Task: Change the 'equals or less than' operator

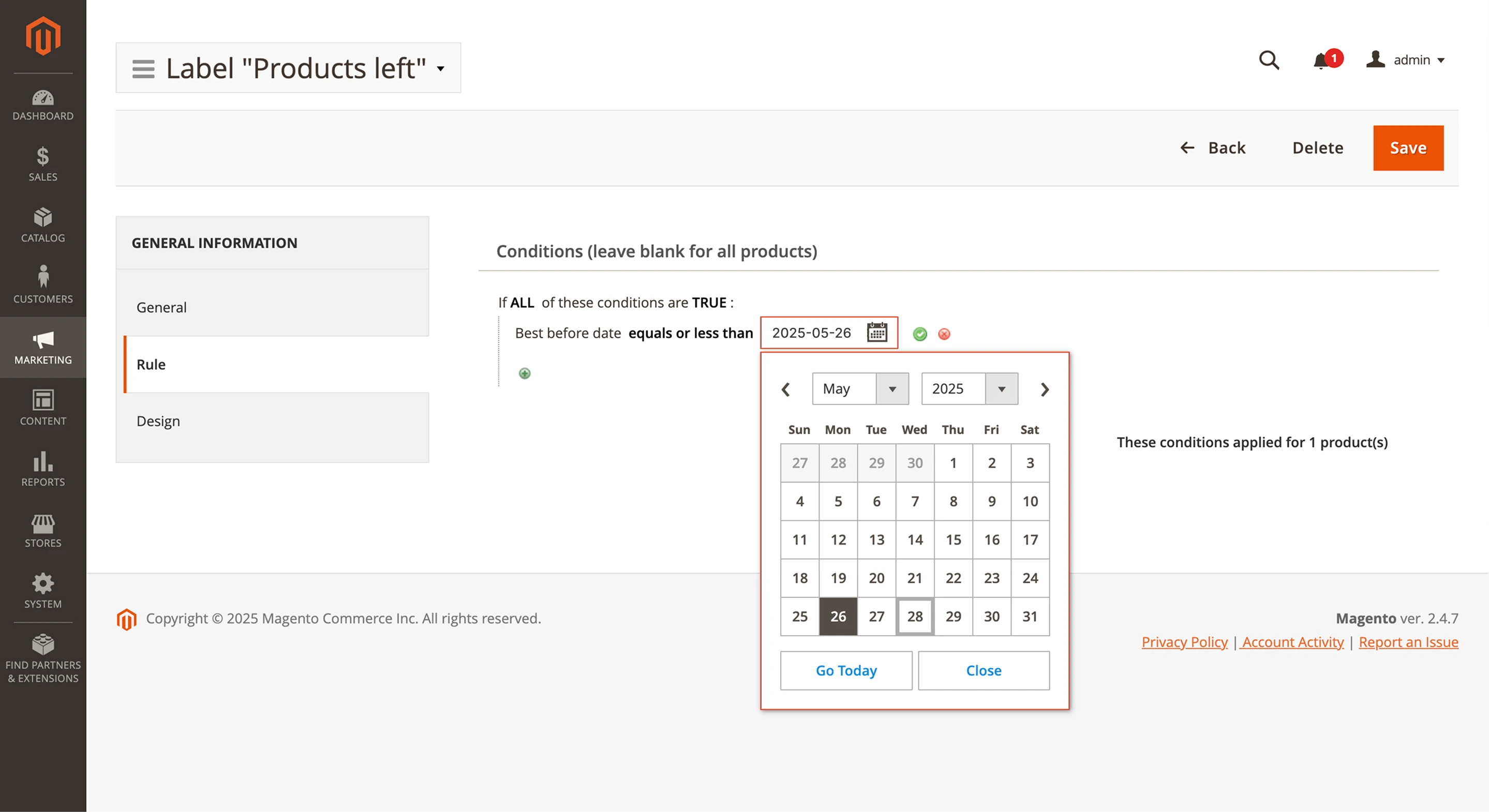Action: click(x=690, y=333)
